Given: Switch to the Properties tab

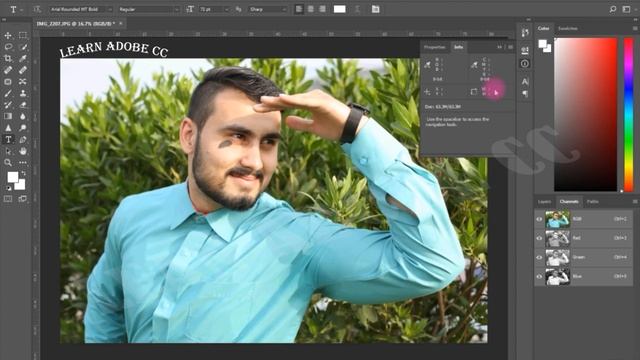Looking at the screenshot, I should pos(434,47).
